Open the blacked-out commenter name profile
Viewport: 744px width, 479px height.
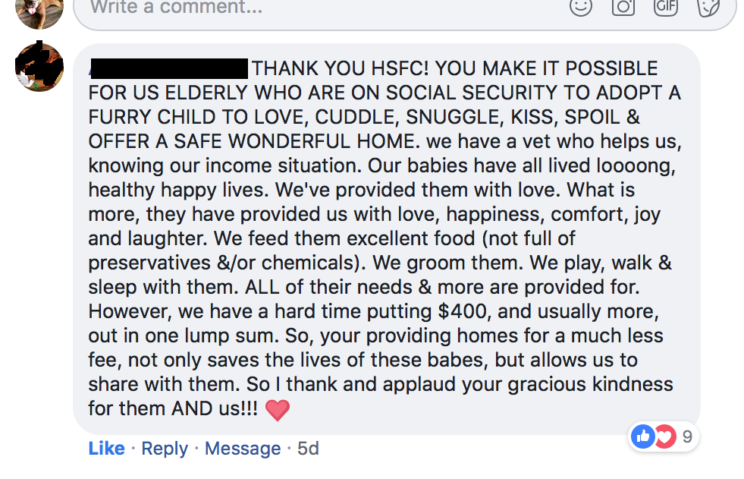click(x=168, y=69)
